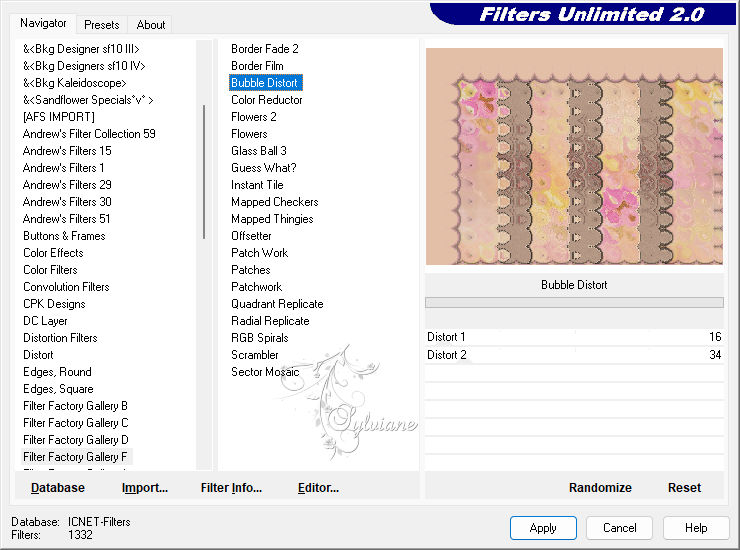Select the Mapped Checkers filter
Image resolution: width=740 pixels, height=550 pixels.
coord(275,202)
